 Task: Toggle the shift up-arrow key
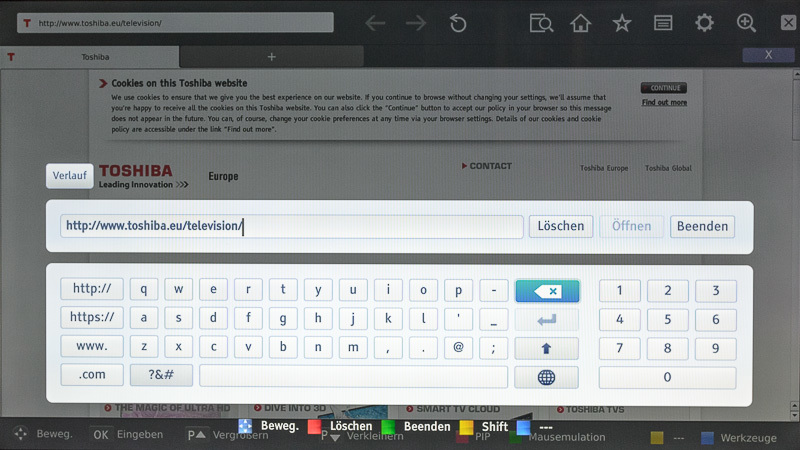tap(546, 348)
